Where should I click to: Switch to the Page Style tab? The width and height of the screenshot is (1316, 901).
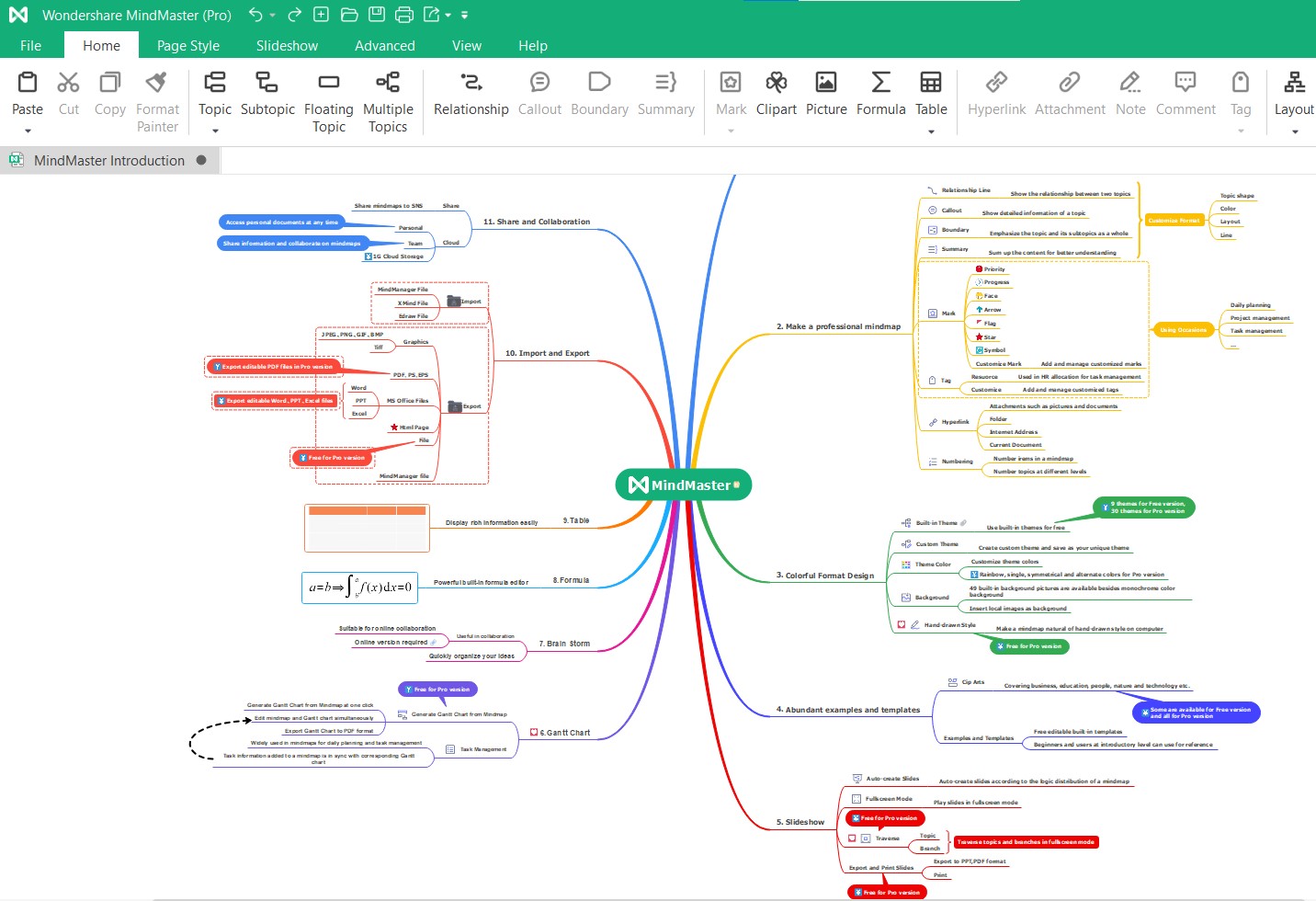(x=187, y=45)
